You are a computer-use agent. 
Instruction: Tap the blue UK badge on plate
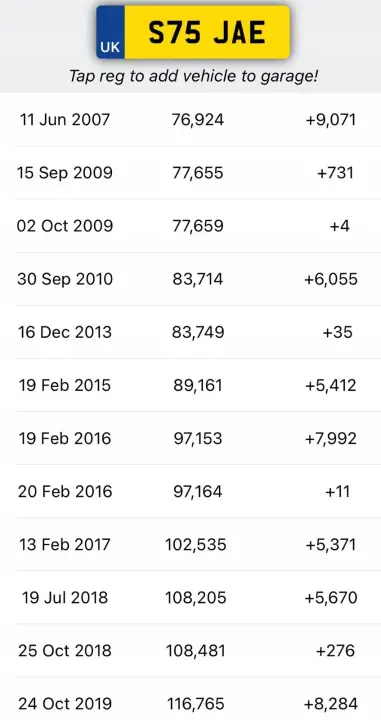pyautogui.click(x=110, y=32)
